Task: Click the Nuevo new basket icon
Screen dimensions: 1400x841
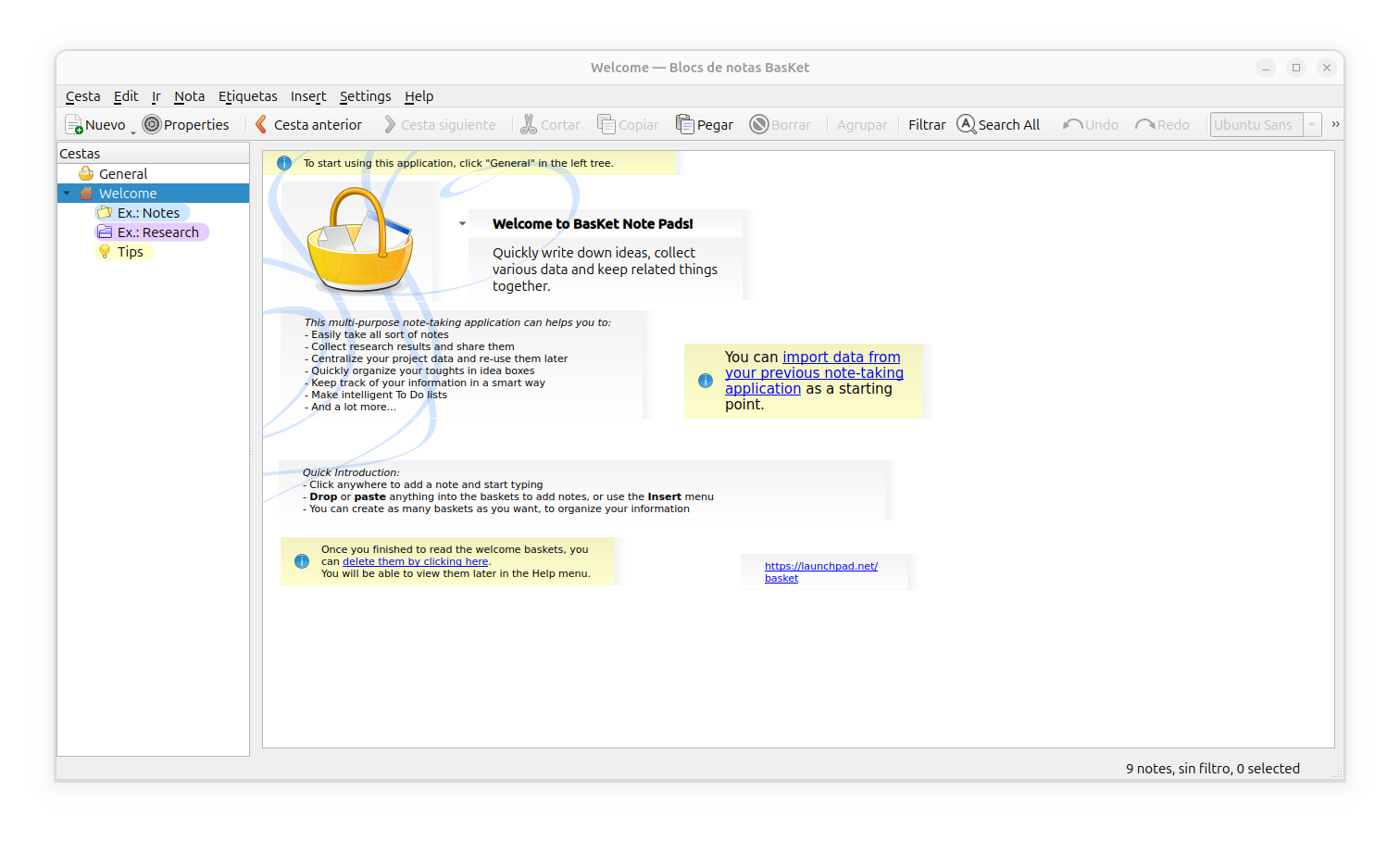Action: [x=74, y=124]
